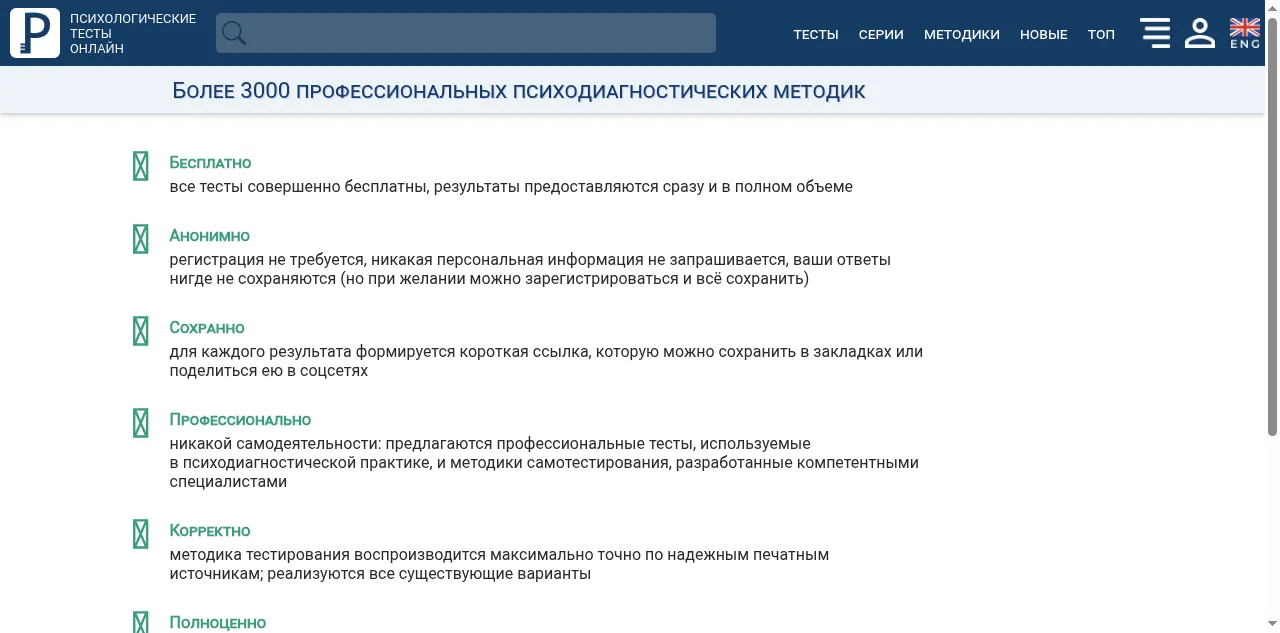Open the hamburger menu icon
The image size is (1280, 633).
(1155, 33)
